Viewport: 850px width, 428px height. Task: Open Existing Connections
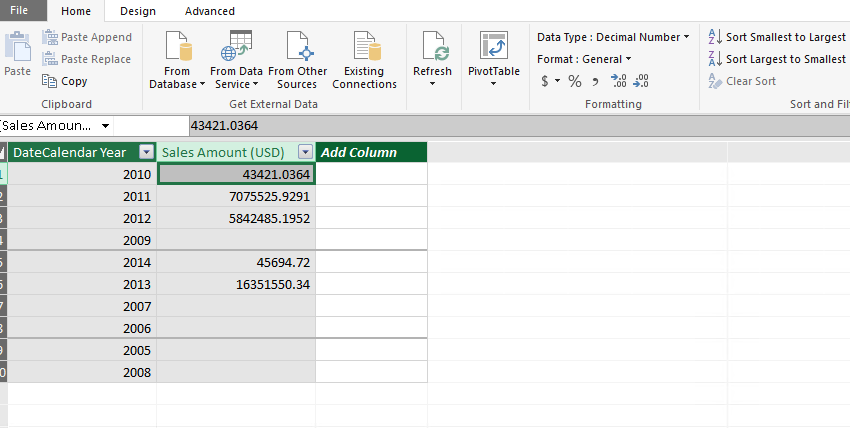point(365,61)
